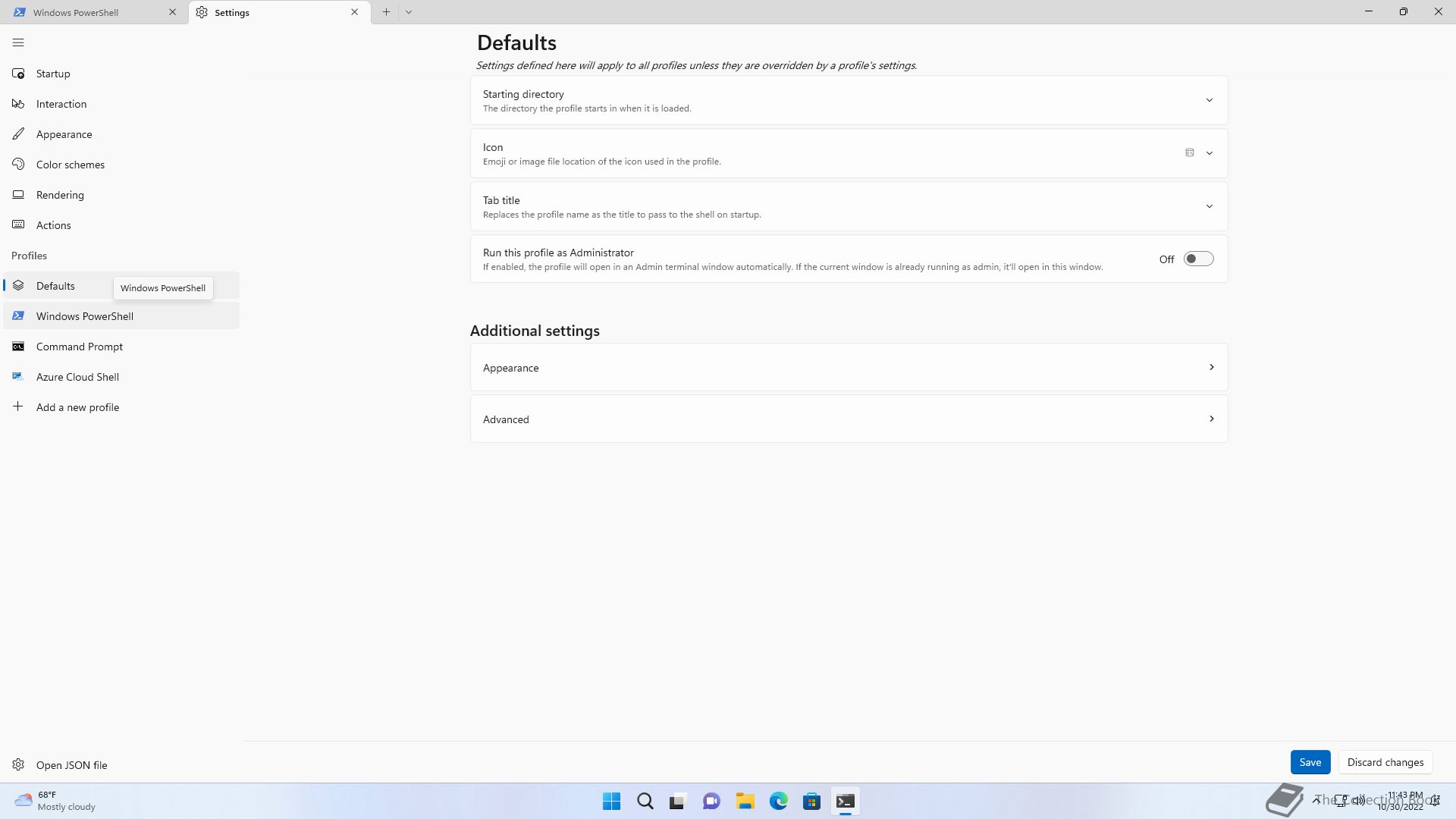Click the Interaction cursor icon
The width and height of the screenshot is (1456, 819).
[x=18, y=104]
